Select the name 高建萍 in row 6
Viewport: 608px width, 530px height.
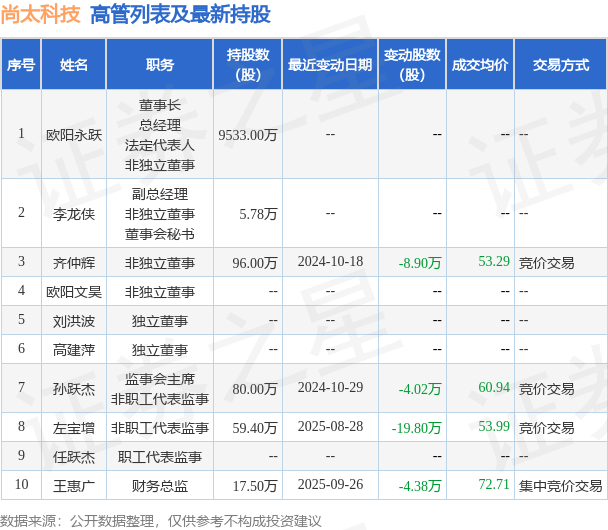pyautogui.click(x=74, y=350)
